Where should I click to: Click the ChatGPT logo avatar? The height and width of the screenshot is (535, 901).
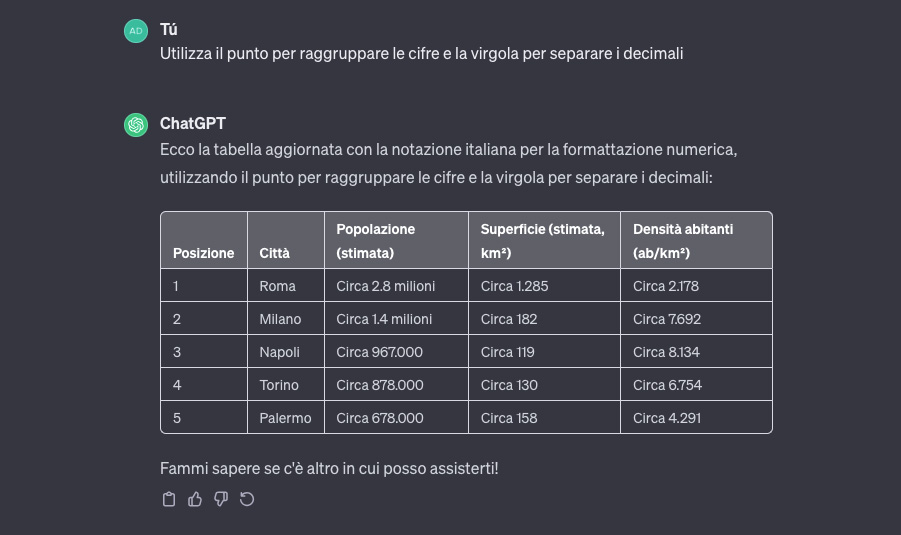tap(135, 125)
